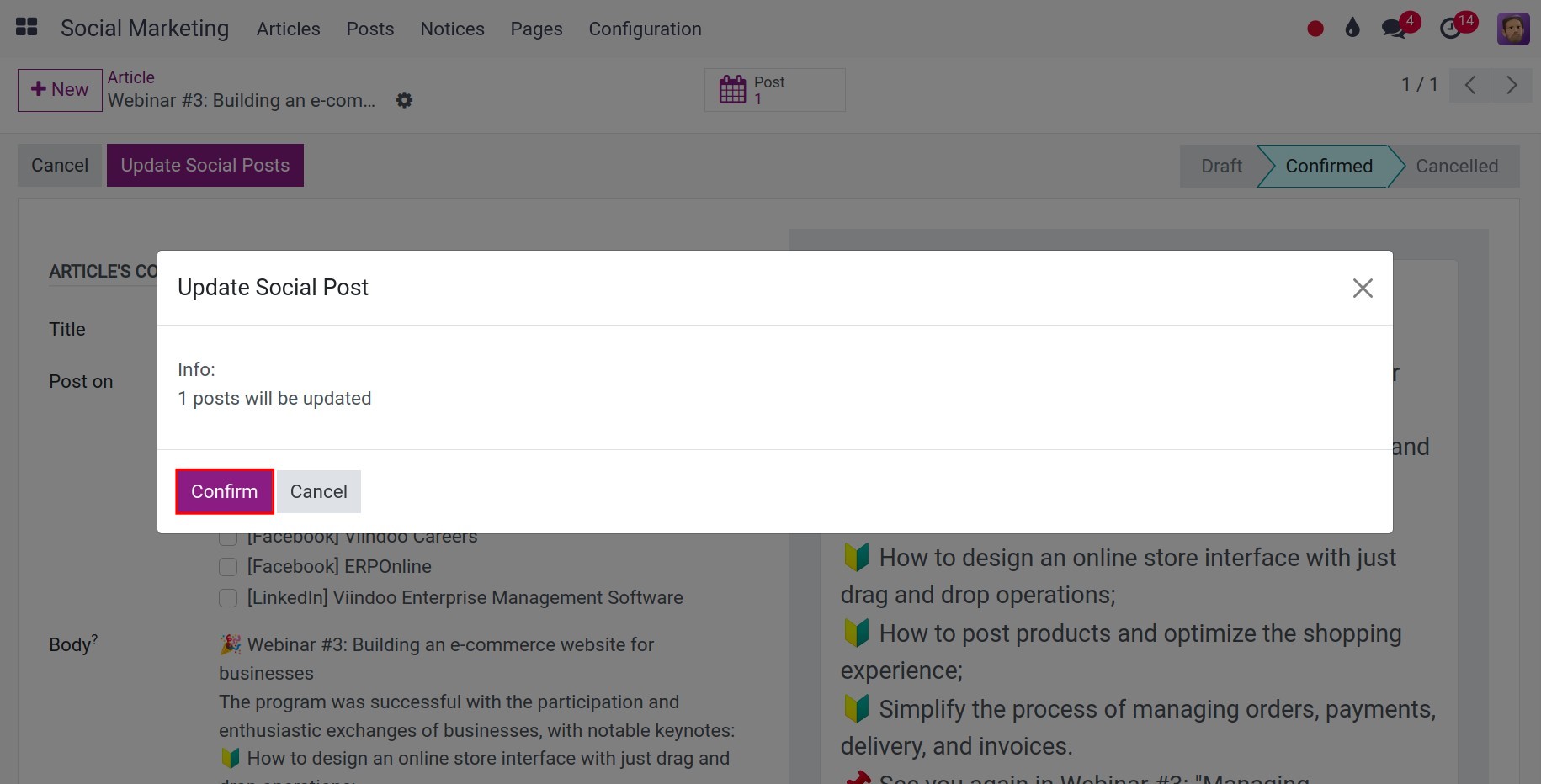Go to the next record arrow
Screen dimensions: 1541x784
[1512, 85]
